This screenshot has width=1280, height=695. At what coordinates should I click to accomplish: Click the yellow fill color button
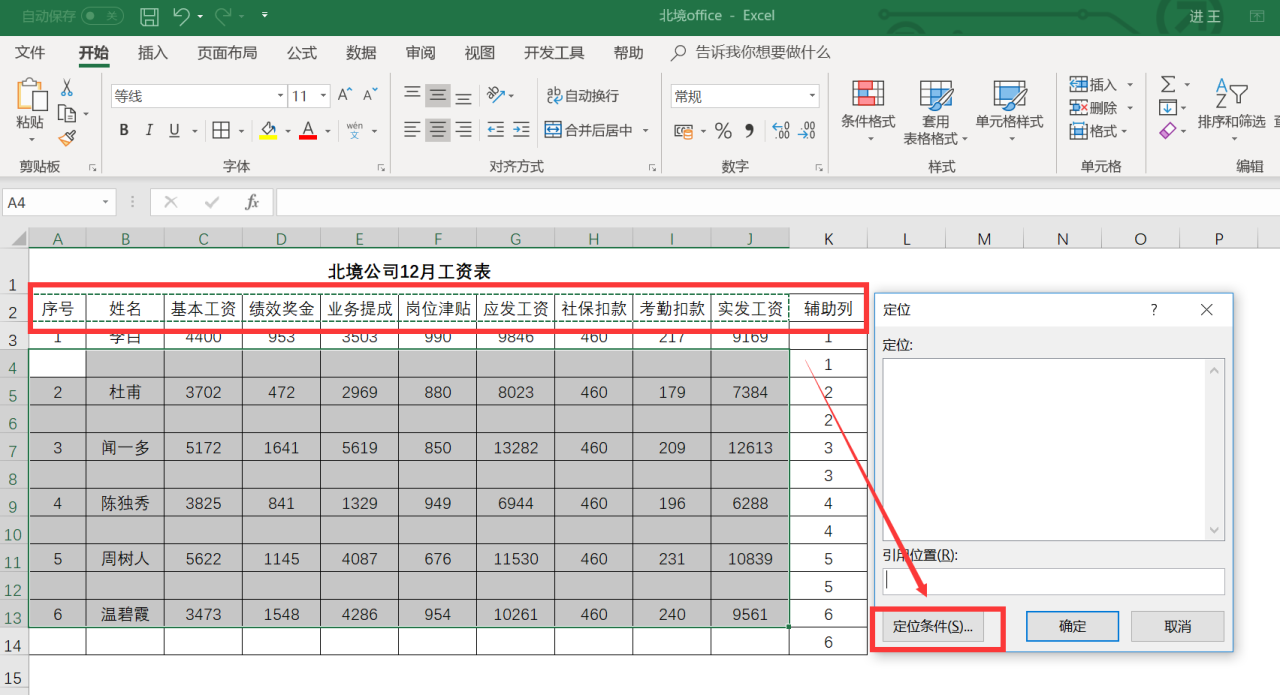[x=268, y=130]
